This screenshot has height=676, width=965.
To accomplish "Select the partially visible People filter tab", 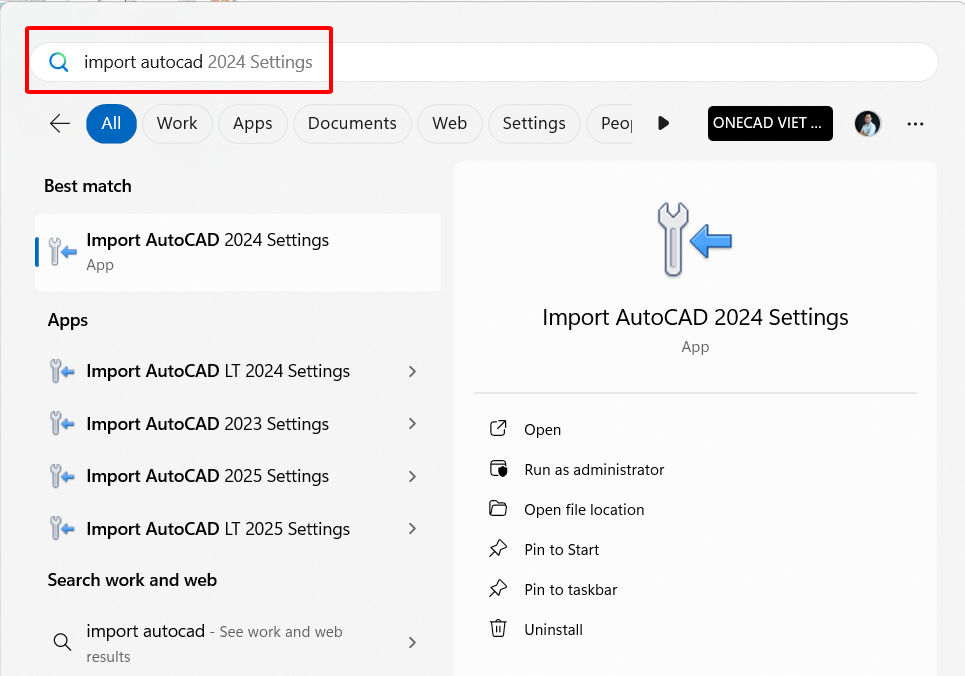I will [610, 124].
